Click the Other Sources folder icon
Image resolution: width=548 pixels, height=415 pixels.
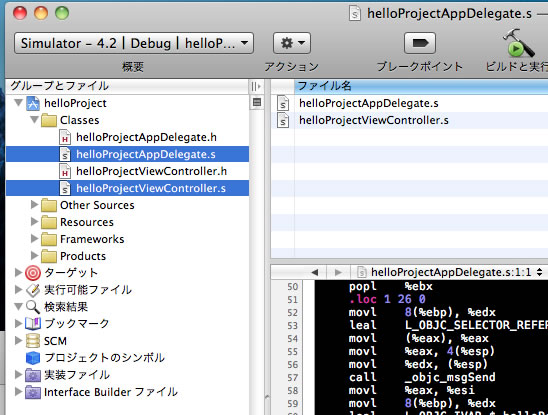pos(49,205)
